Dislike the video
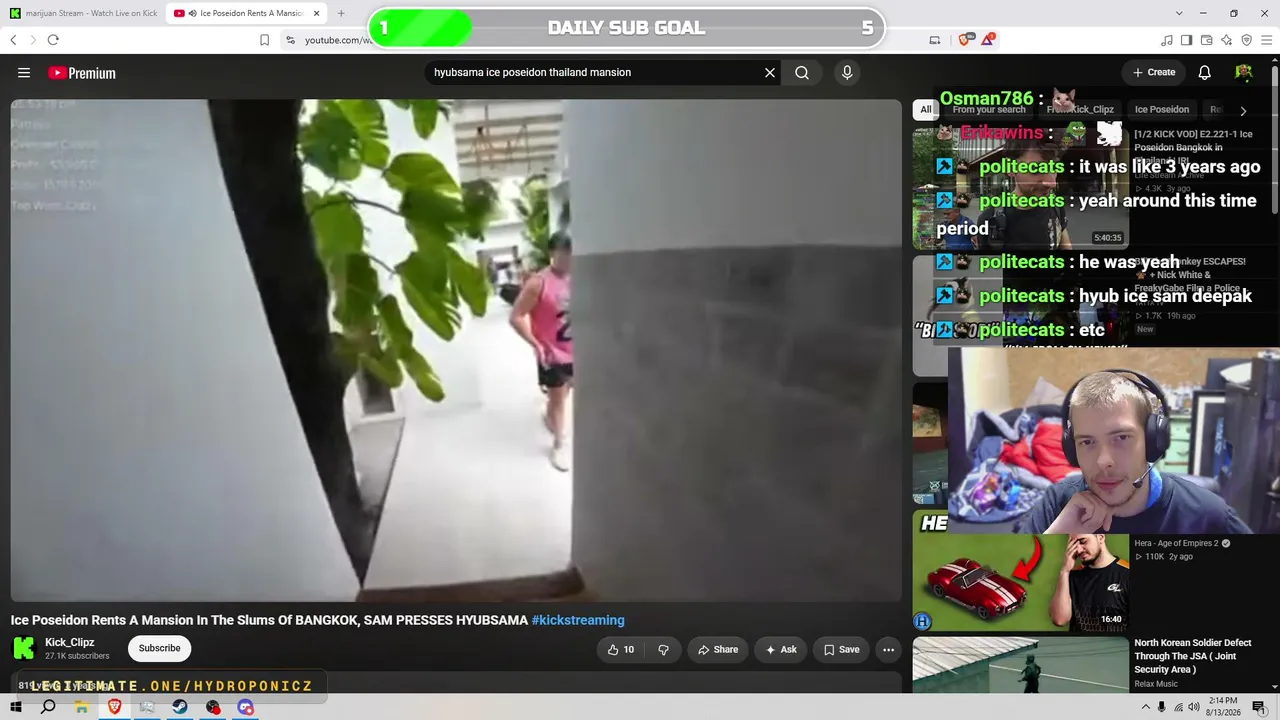The image size is (1280, 720). [663, 649]
